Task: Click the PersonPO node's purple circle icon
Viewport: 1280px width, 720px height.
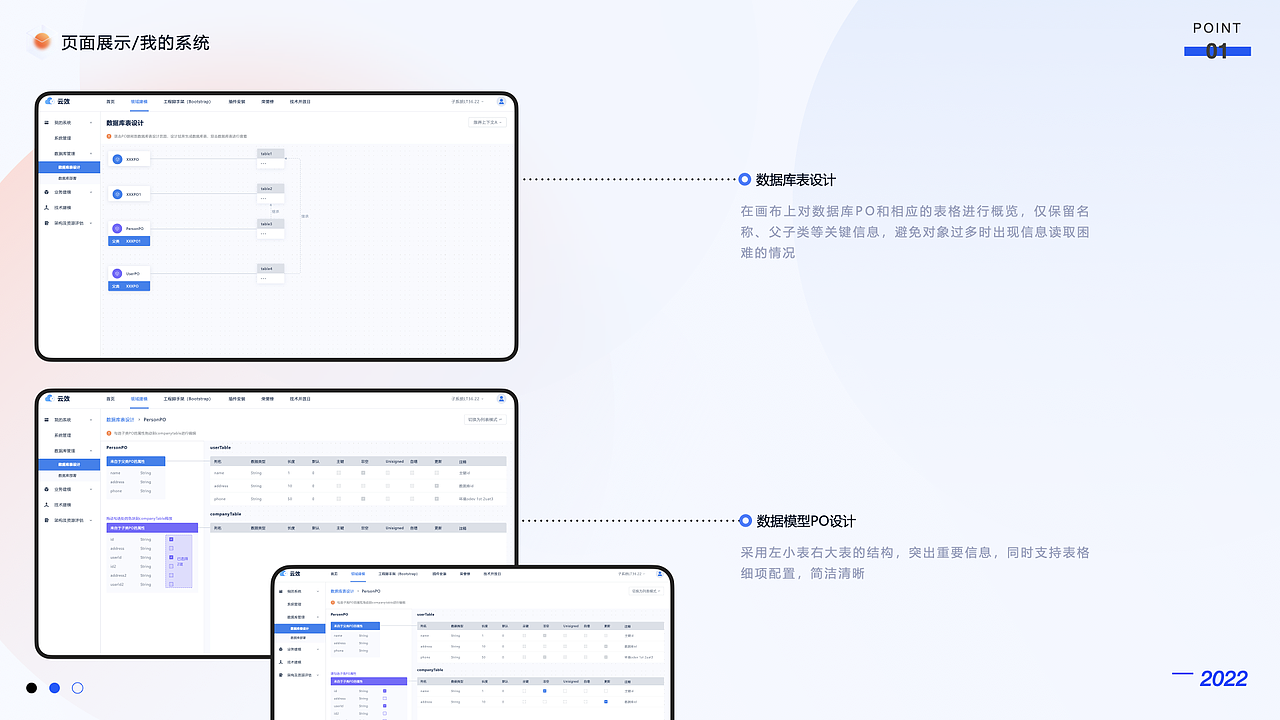Action: tap(117, 229)
